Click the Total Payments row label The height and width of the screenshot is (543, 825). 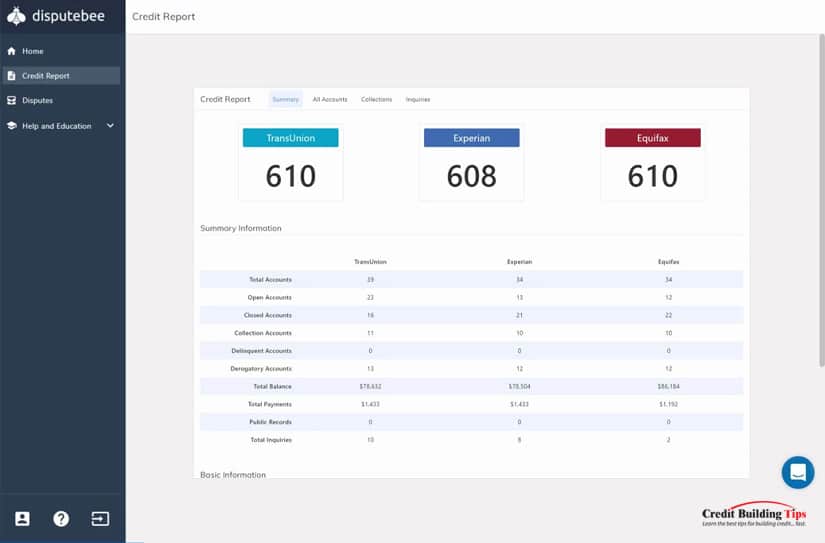270,404
